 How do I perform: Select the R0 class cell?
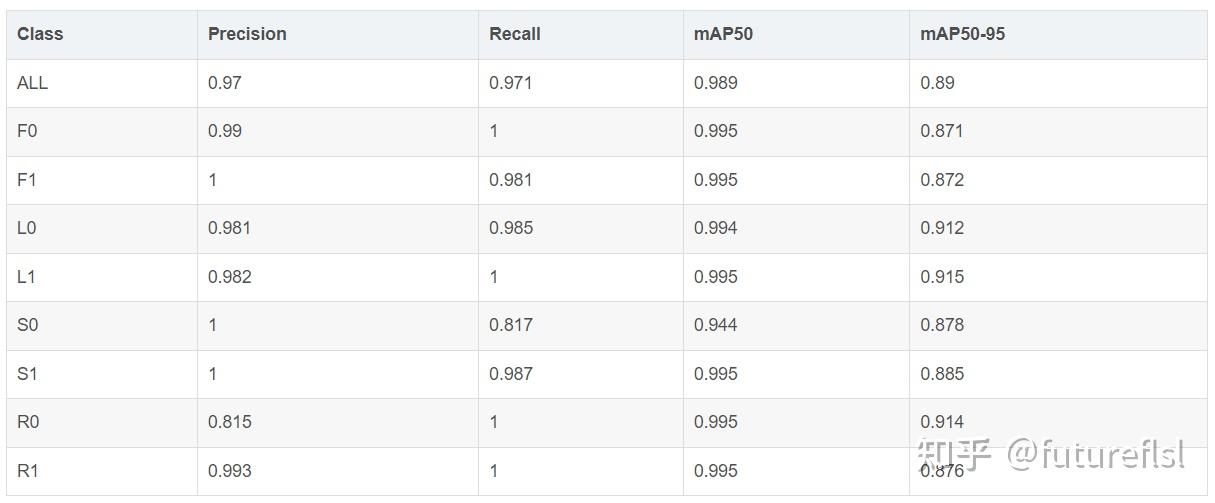pos(28,422)
